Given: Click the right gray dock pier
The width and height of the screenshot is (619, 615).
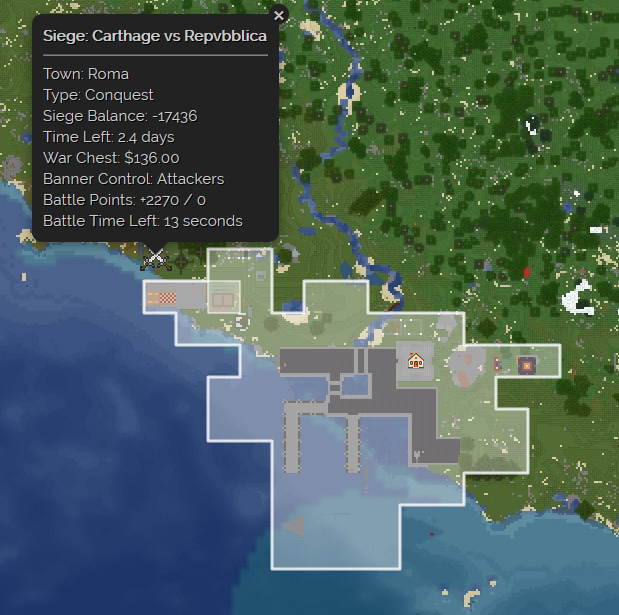Looking at the screenshot, I should (x=352, y=437).
